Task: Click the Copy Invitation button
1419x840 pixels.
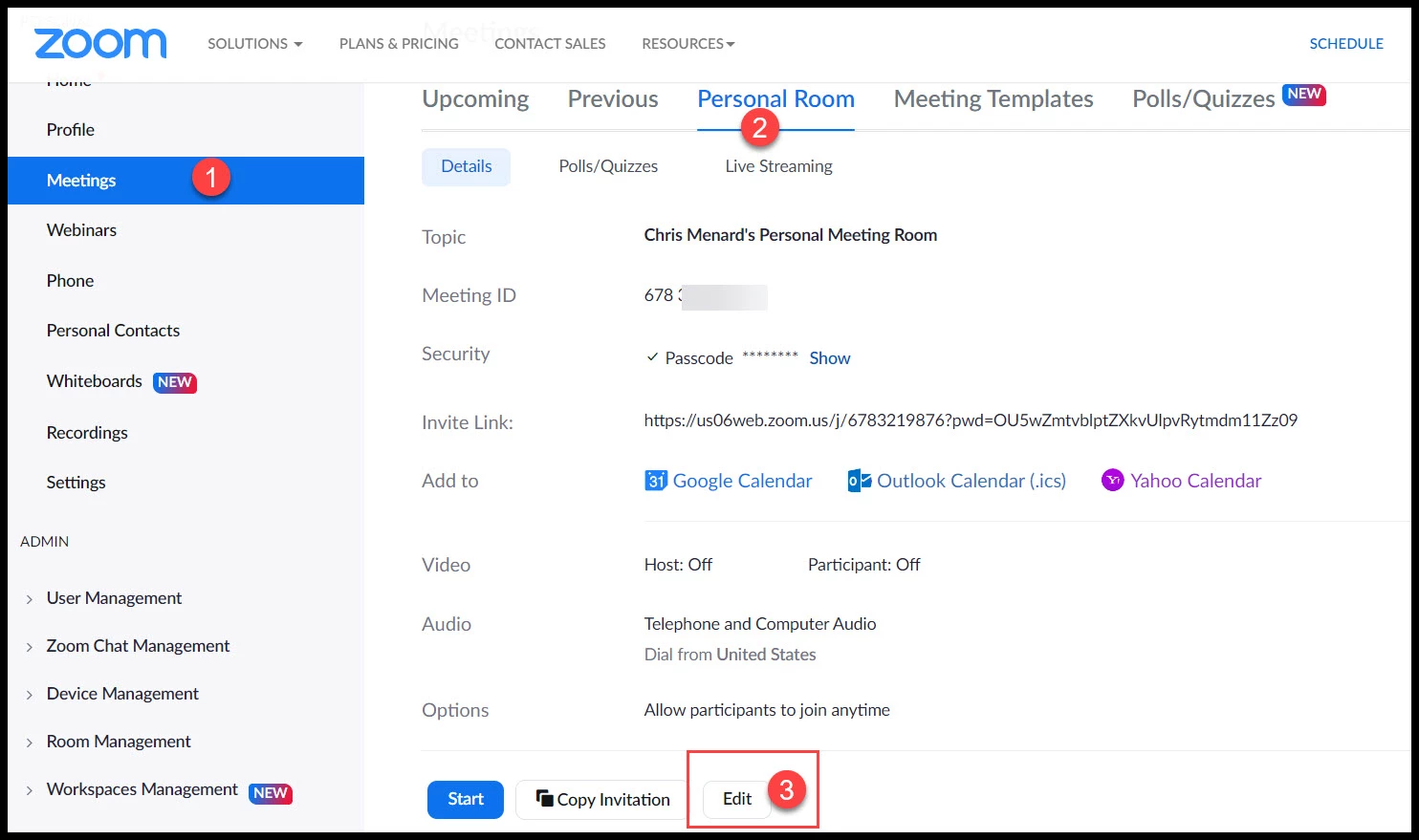Action: tap(602, 799)
